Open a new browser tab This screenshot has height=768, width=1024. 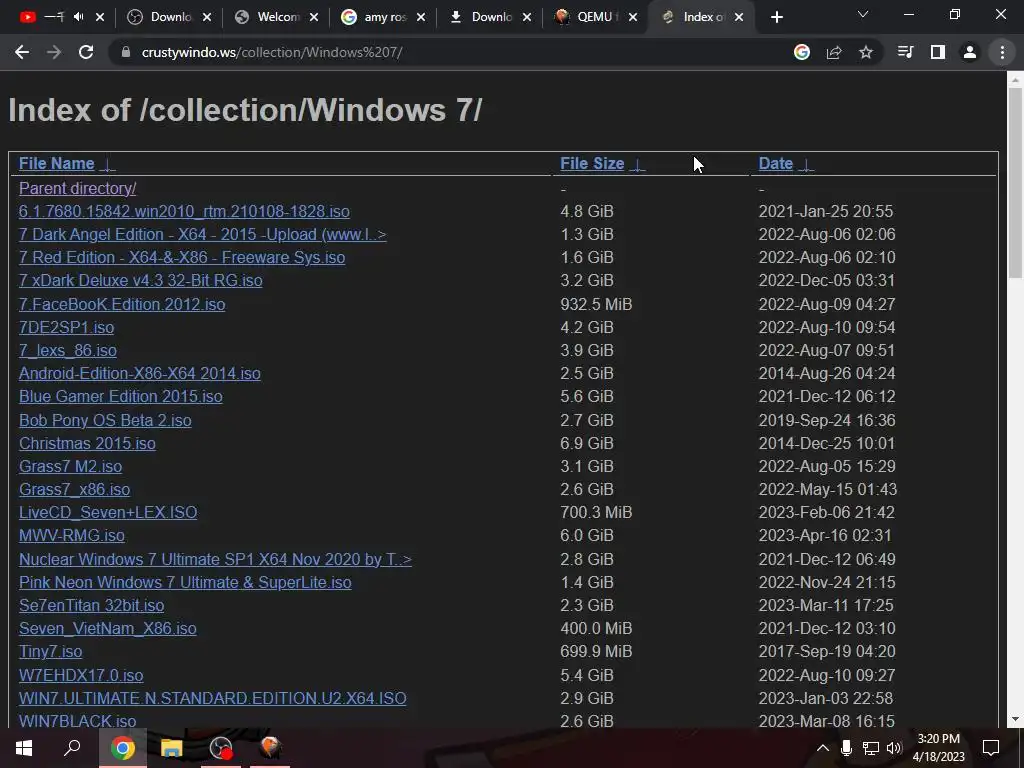coord(776,18)
